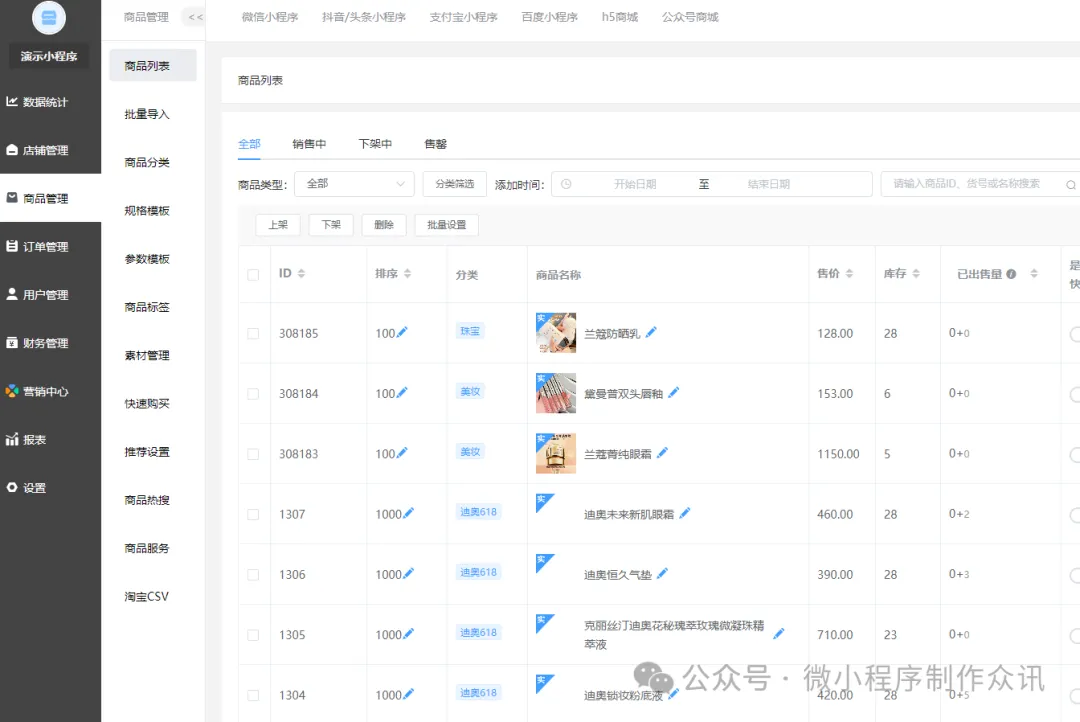Switch to the 销售中 tab
The height and width of the screenshot is (722, 1080).
pos(309,144)
